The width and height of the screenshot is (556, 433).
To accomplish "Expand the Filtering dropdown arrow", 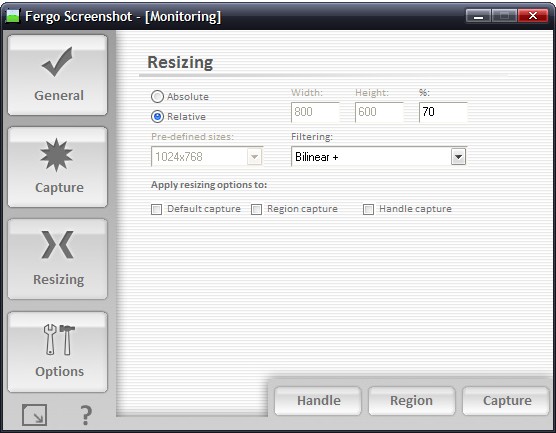I will (x=458, y=157).
